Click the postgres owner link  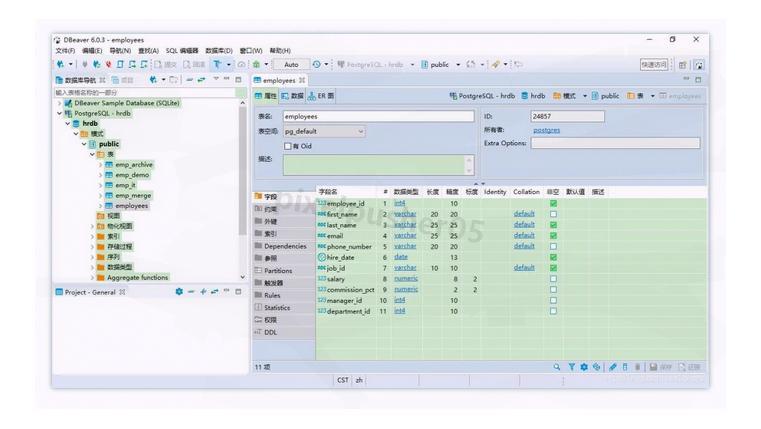click(547, 130)
